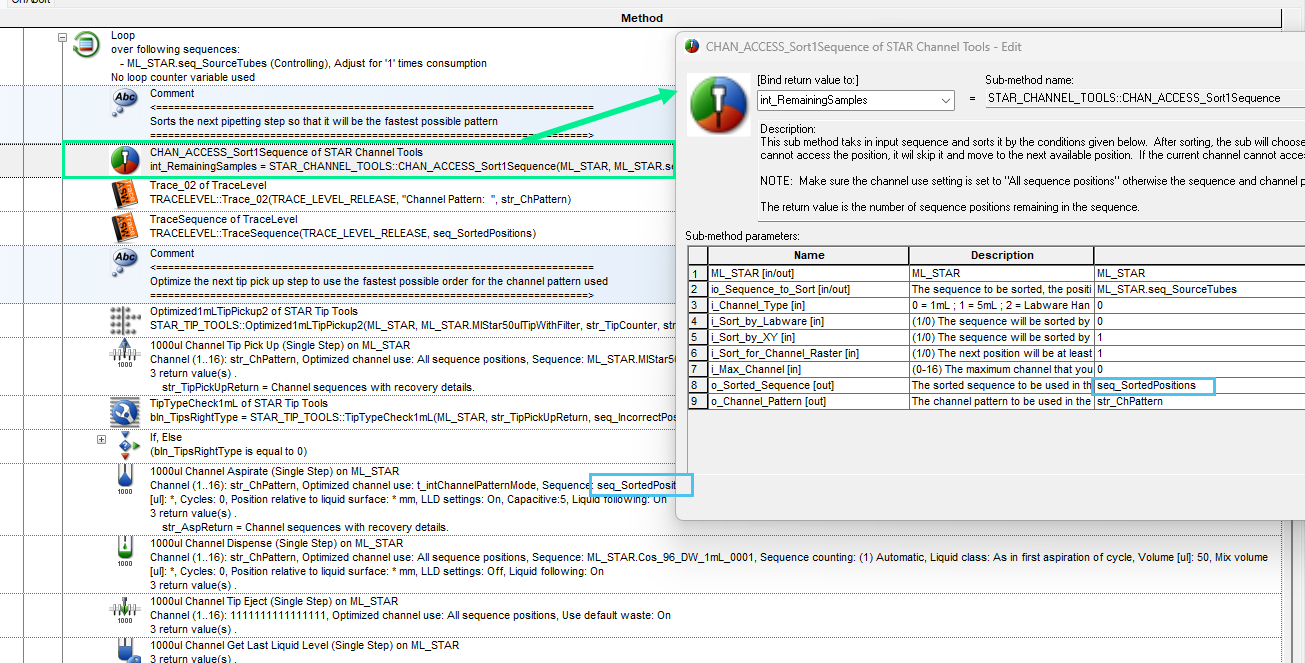Select the TraceSequence of TraceLevel step icon
The width and height of the screenshot is (1305, 663).
125,227
